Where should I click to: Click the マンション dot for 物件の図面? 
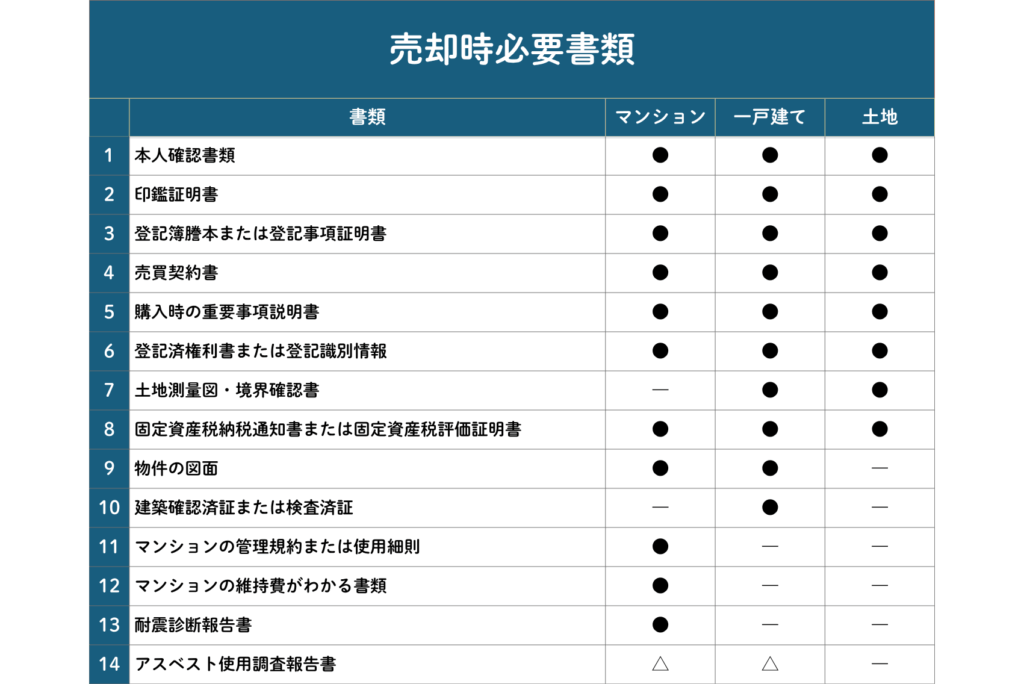coord(660,468)
